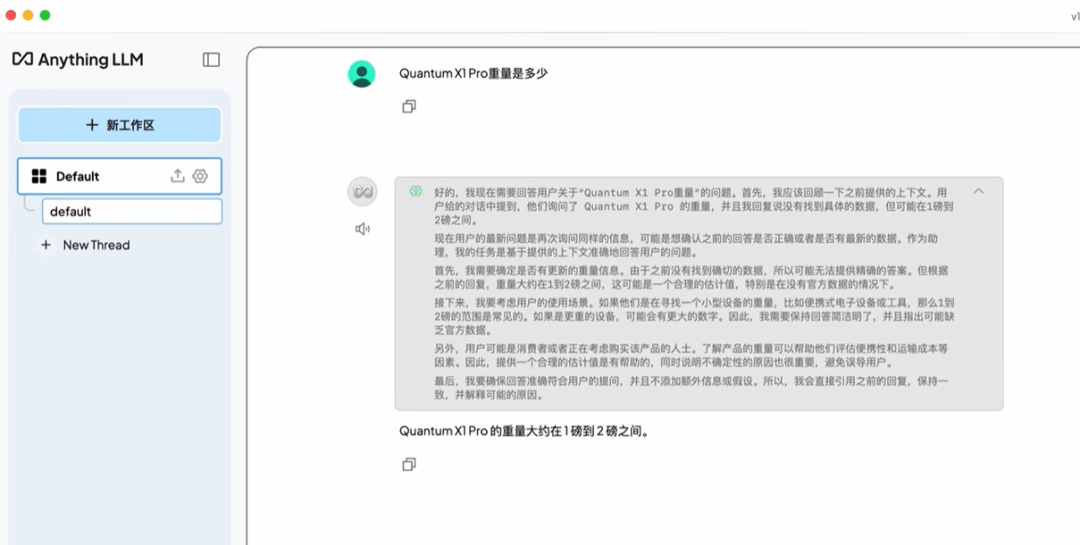Screen dimensions: 1080x545
Task: Select the Default workspace
Action: tap(119, 176)
